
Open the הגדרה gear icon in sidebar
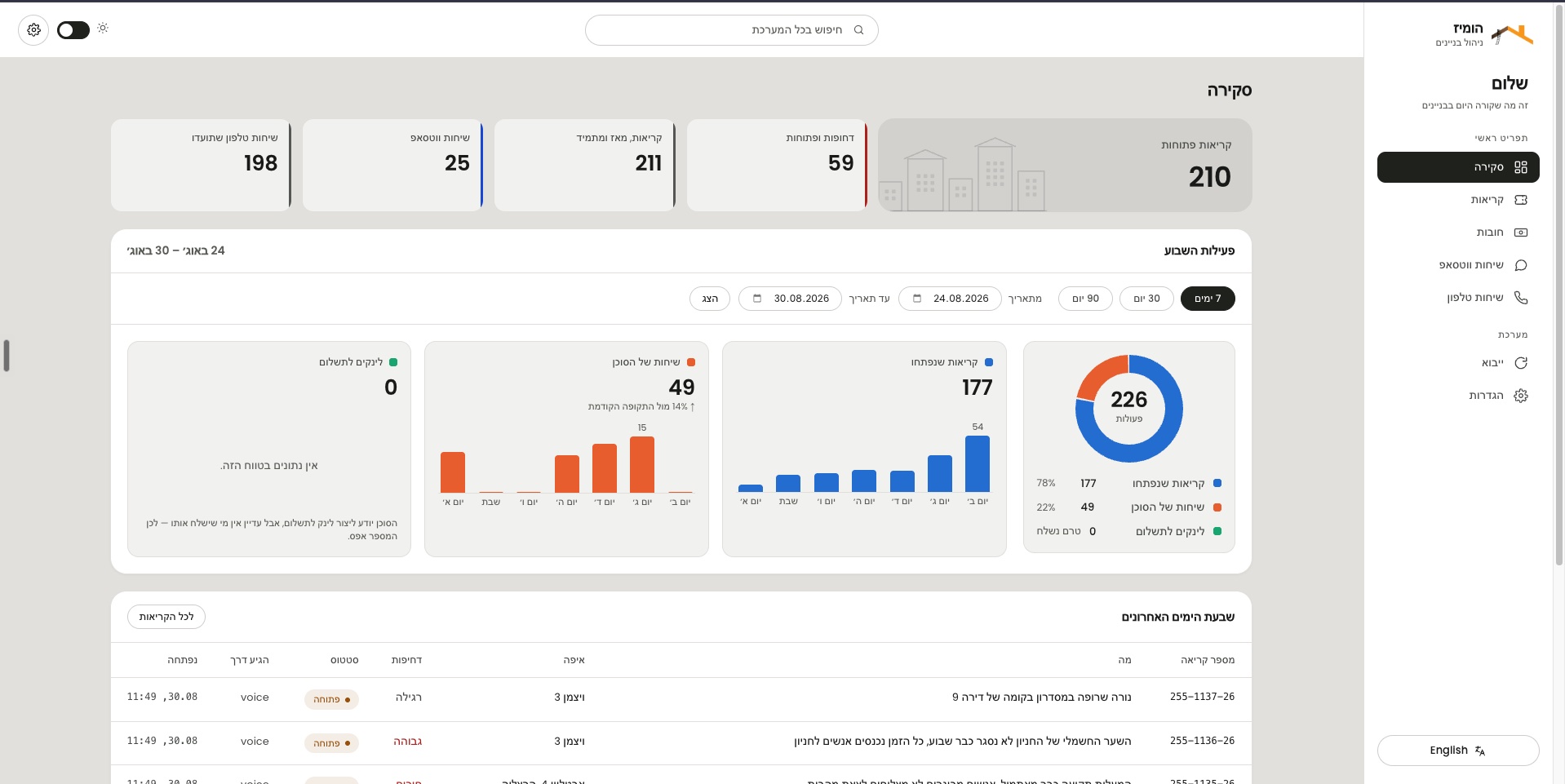pyautogui.click(x=1521, y=396)
